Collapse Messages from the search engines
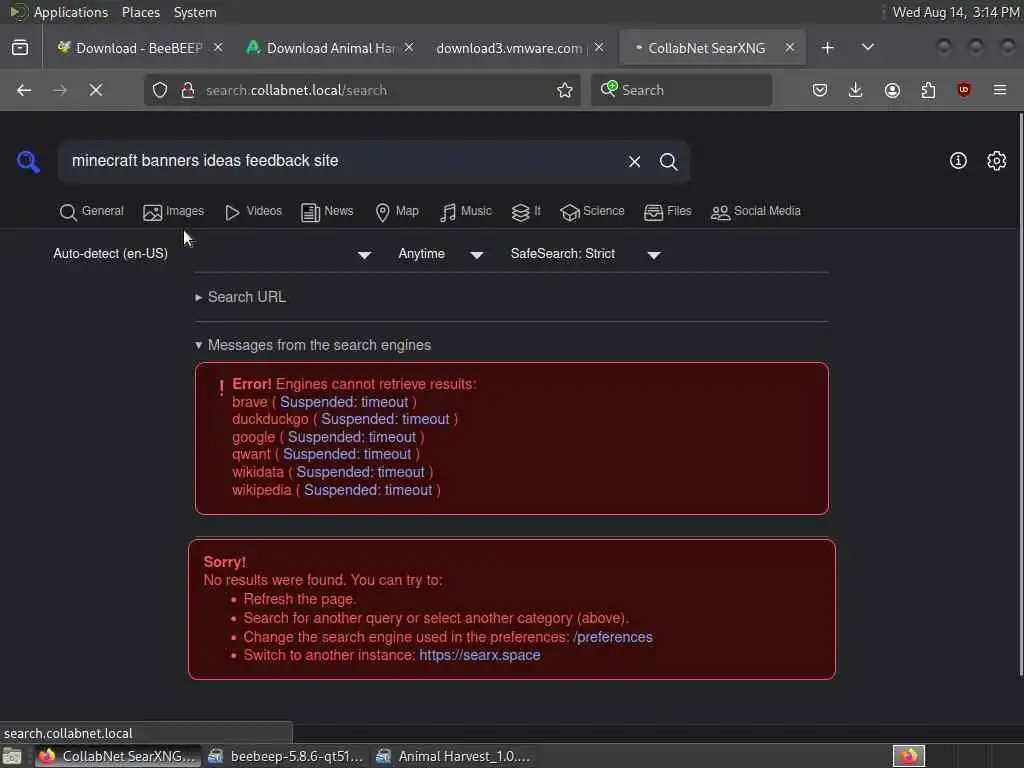The image size is (1024, 768). tap(313, 345)
